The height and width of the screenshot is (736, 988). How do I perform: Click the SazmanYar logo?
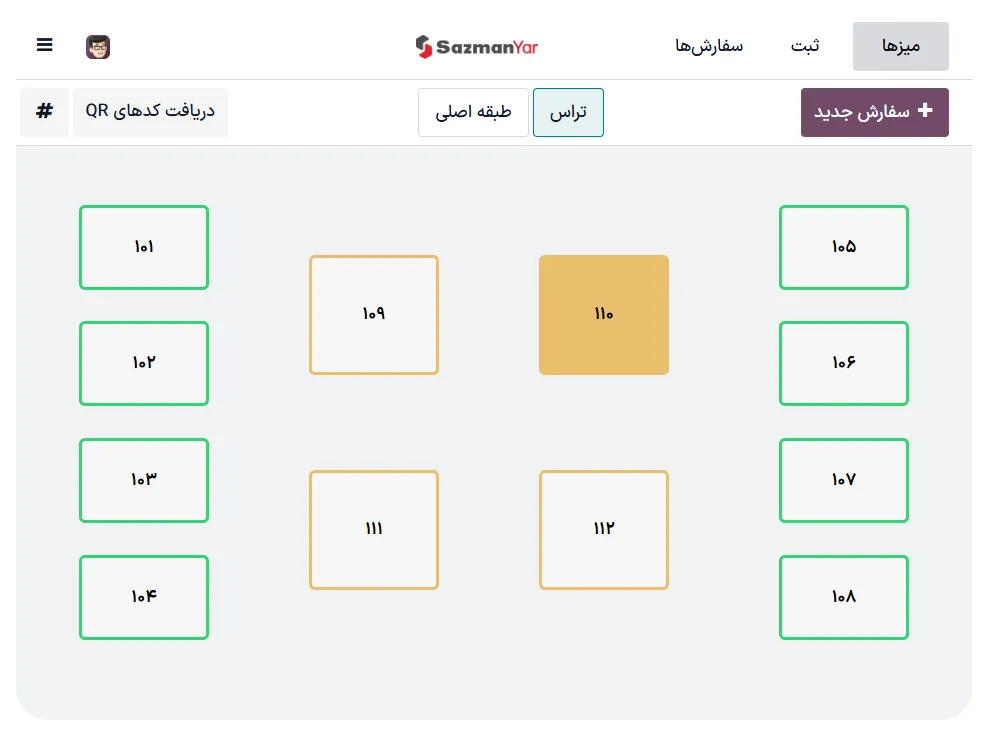[x=476, y=46]
